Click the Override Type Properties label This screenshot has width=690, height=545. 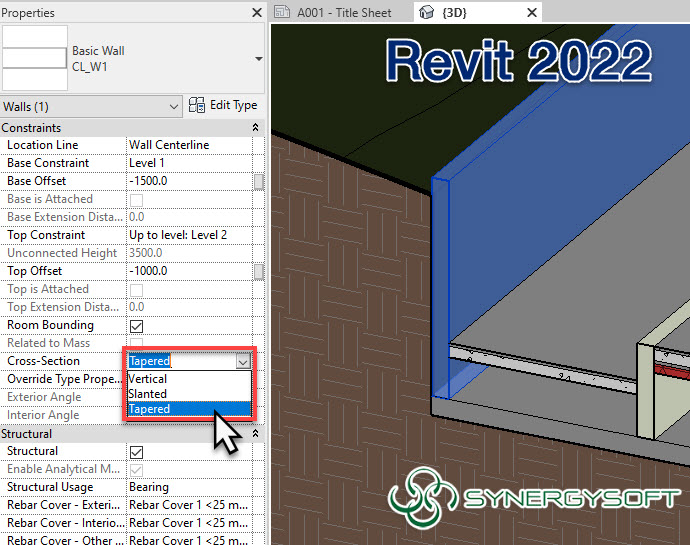click(x=64, y=379)
